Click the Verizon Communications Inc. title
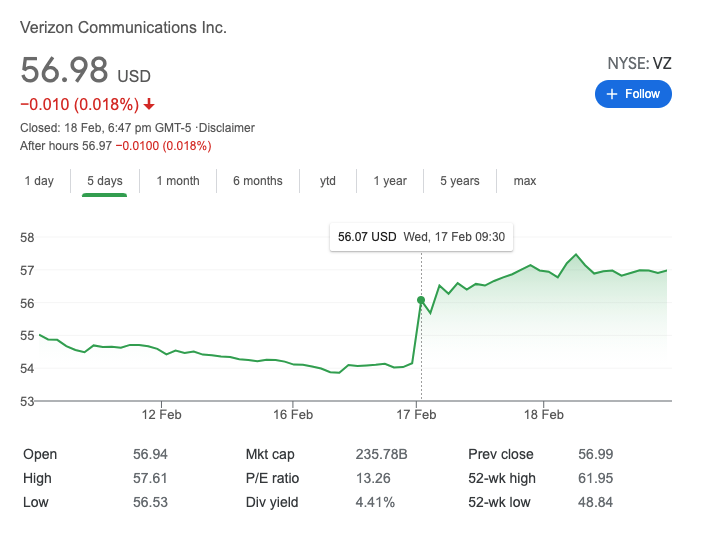Screen dimensions: 703x536 point(124,27)
